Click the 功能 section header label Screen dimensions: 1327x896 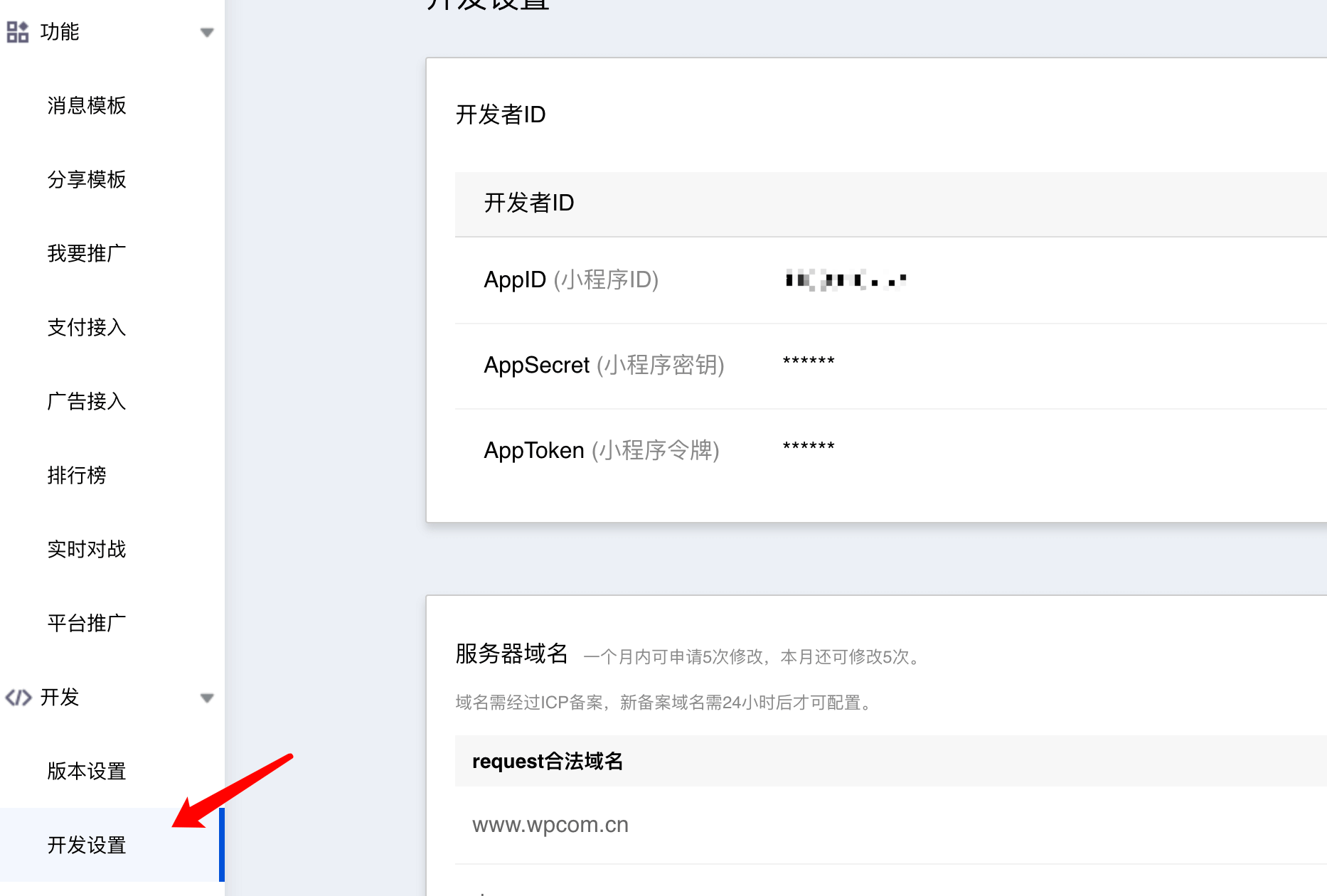click(60, 32)
